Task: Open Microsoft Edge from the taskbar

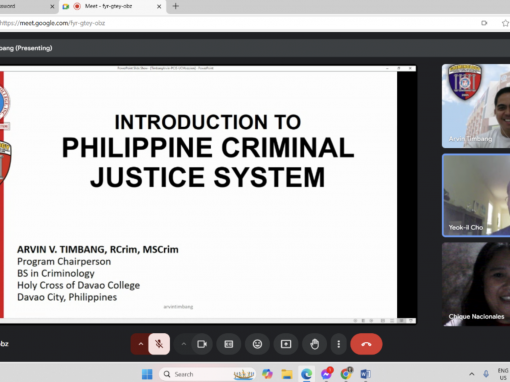Action: pos(306,374)
